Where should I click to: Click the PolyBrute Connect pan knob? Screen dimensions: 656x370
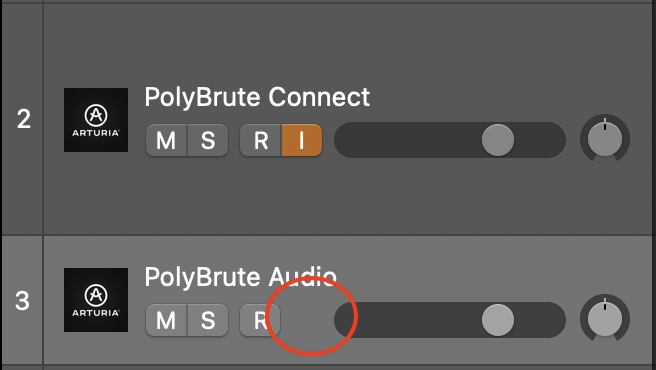pyautogui.click(x=605, y=139)
